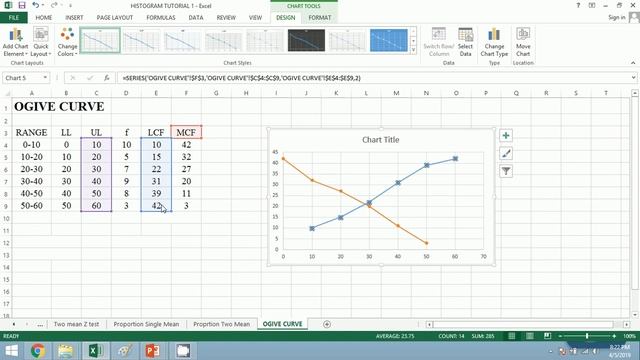The width and height of the screenshot is (640, 360).
Task: Open the Proportion Single Mean sheet
Action: (x=146, y=324)
